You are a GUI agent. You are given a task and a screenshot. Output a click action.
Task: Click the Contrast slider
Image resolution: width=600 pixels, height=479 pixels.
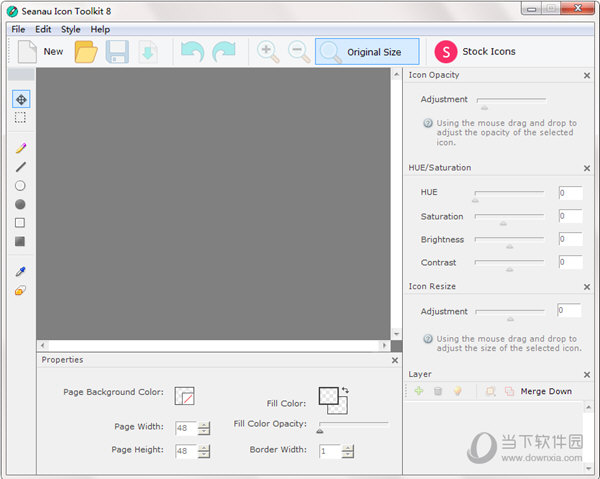click(x=509, y=265)
